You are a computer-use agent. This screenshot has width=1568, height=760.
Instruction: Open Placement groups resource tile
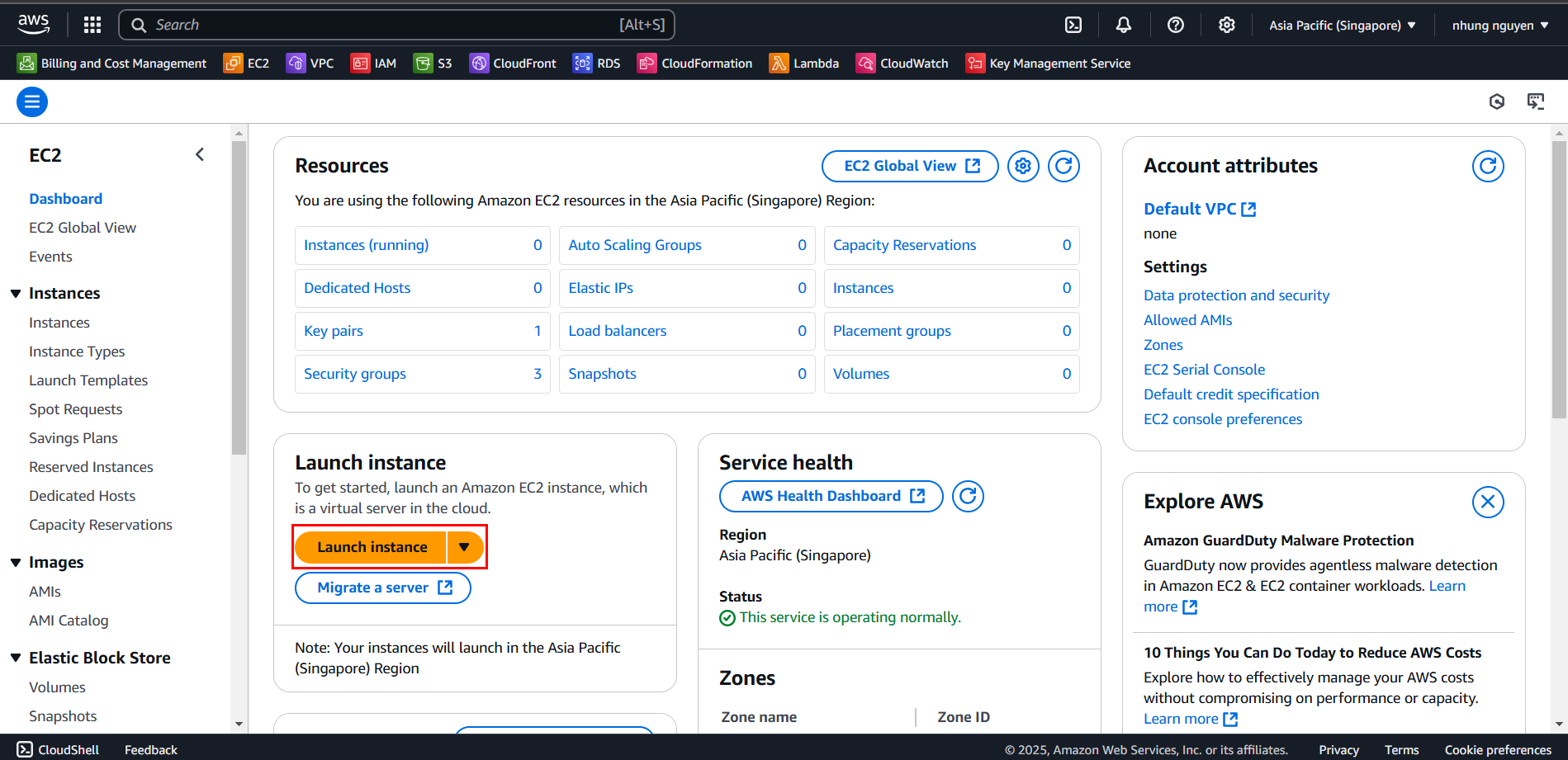coord(952,331)
